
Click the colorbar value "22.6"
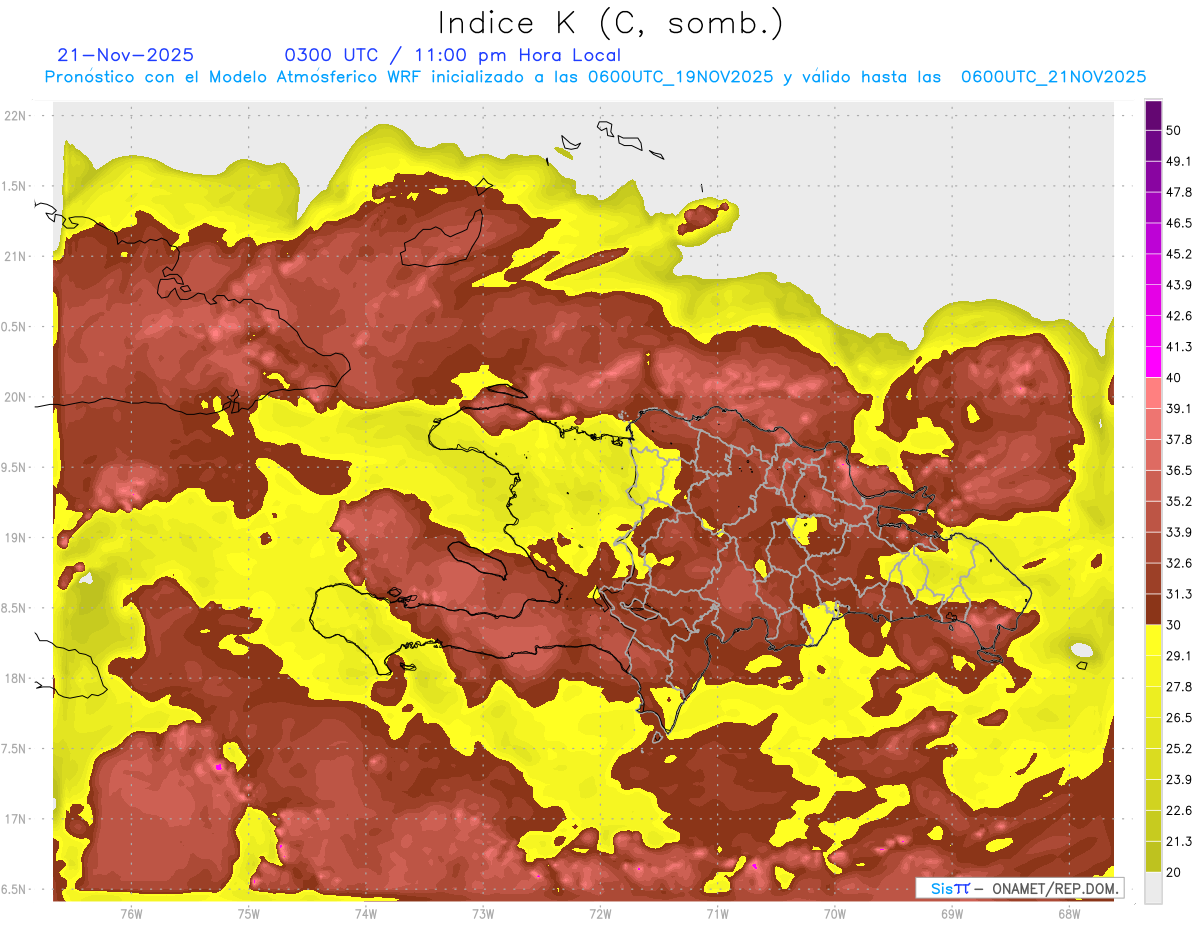[1178, 811]
